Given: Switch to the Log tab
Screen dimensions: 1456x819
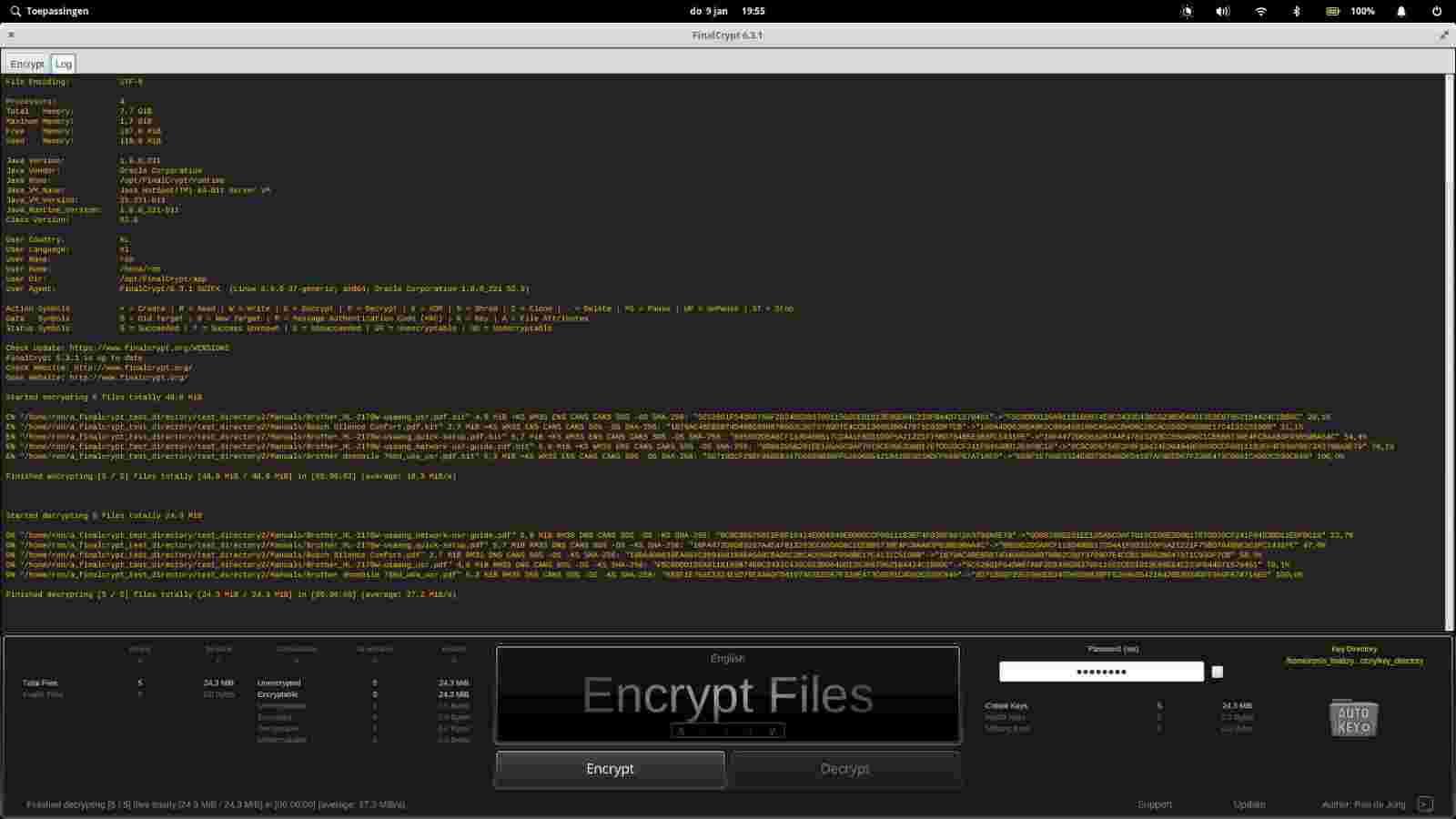Looking at the screenshot, I should pyautogui.click(x=63, y=64).
